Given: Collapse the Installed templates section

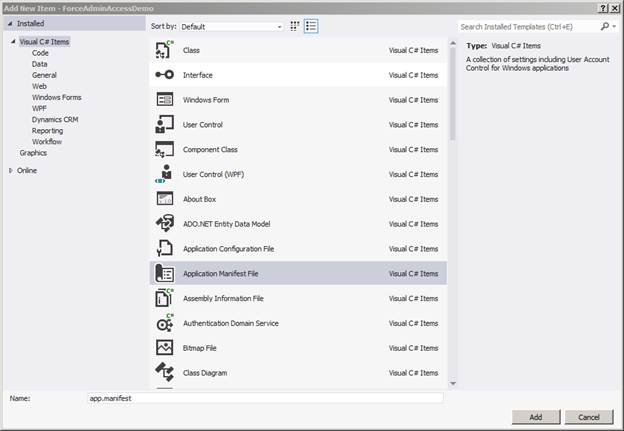Looking at the screenshot, I should 10,23.
